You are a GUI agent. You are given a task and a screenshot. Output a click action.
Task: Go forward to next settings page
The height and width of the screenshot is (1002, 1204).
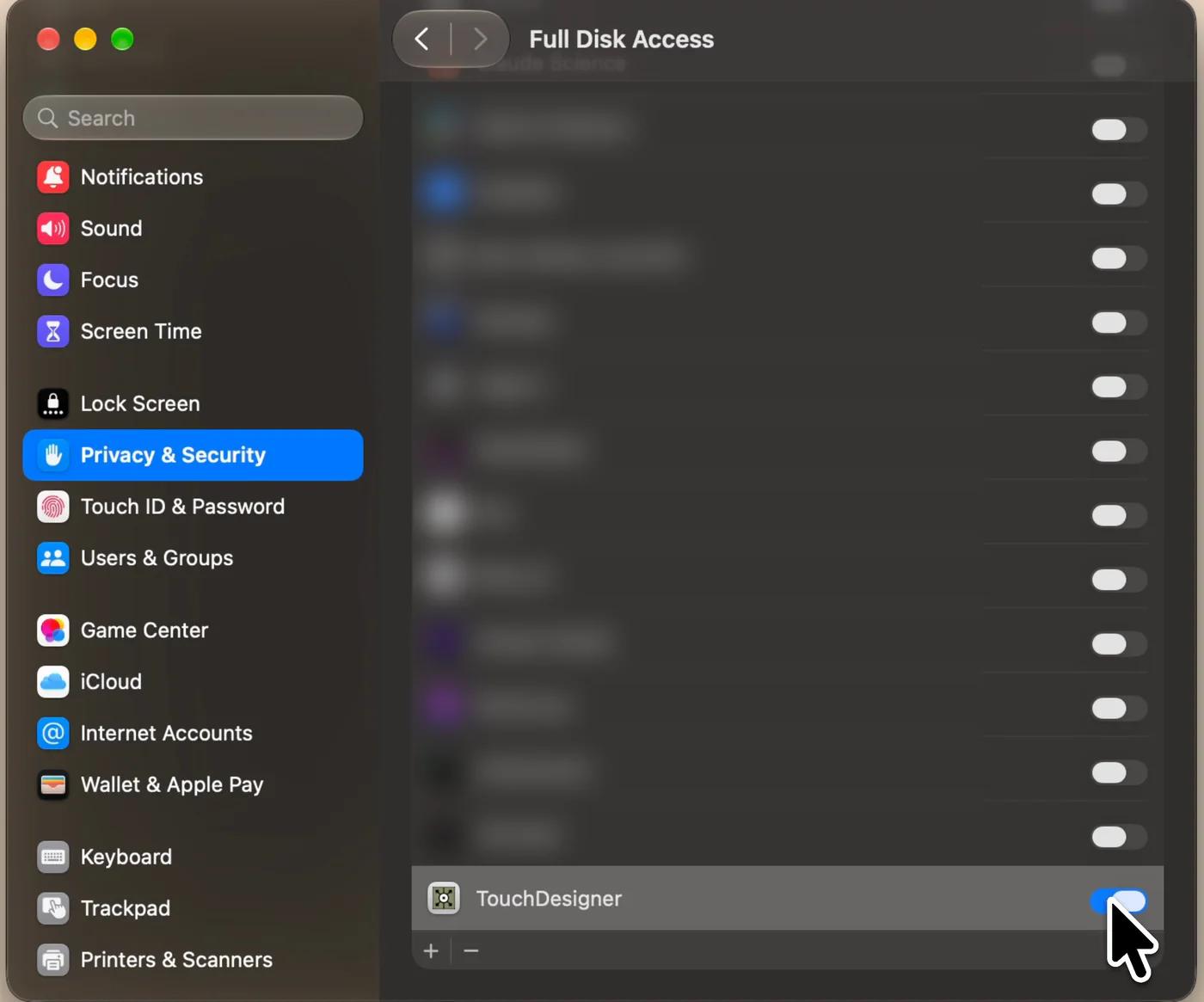click(480, 39)
